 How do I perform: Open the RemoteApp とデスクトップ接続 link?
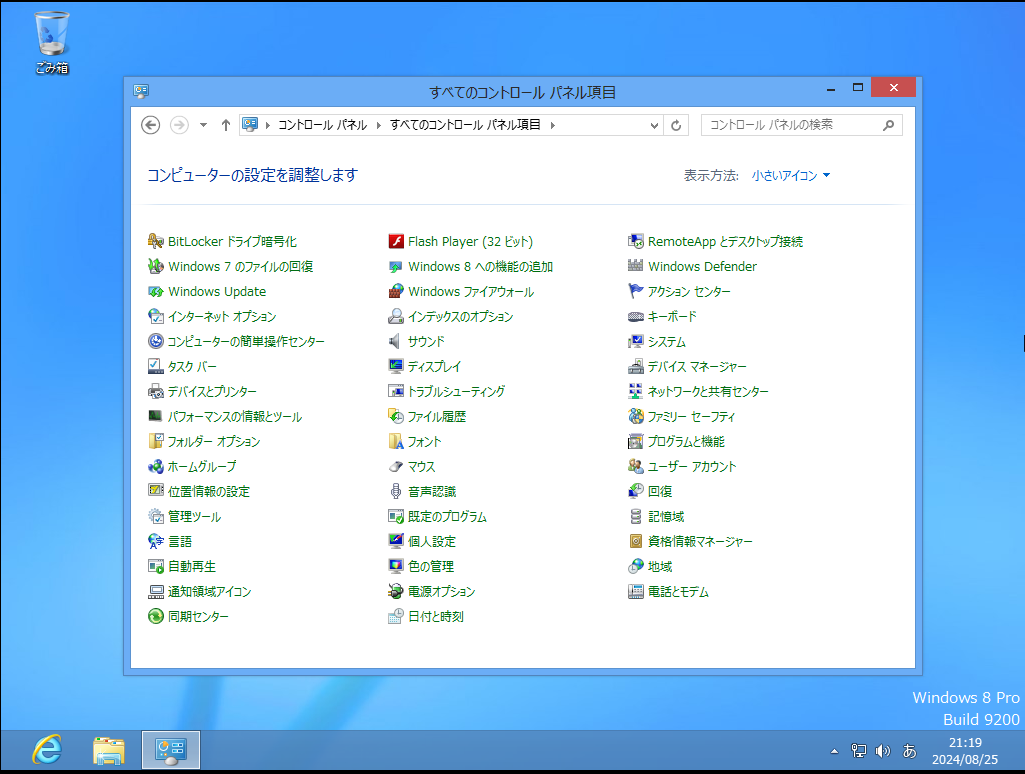725,241
